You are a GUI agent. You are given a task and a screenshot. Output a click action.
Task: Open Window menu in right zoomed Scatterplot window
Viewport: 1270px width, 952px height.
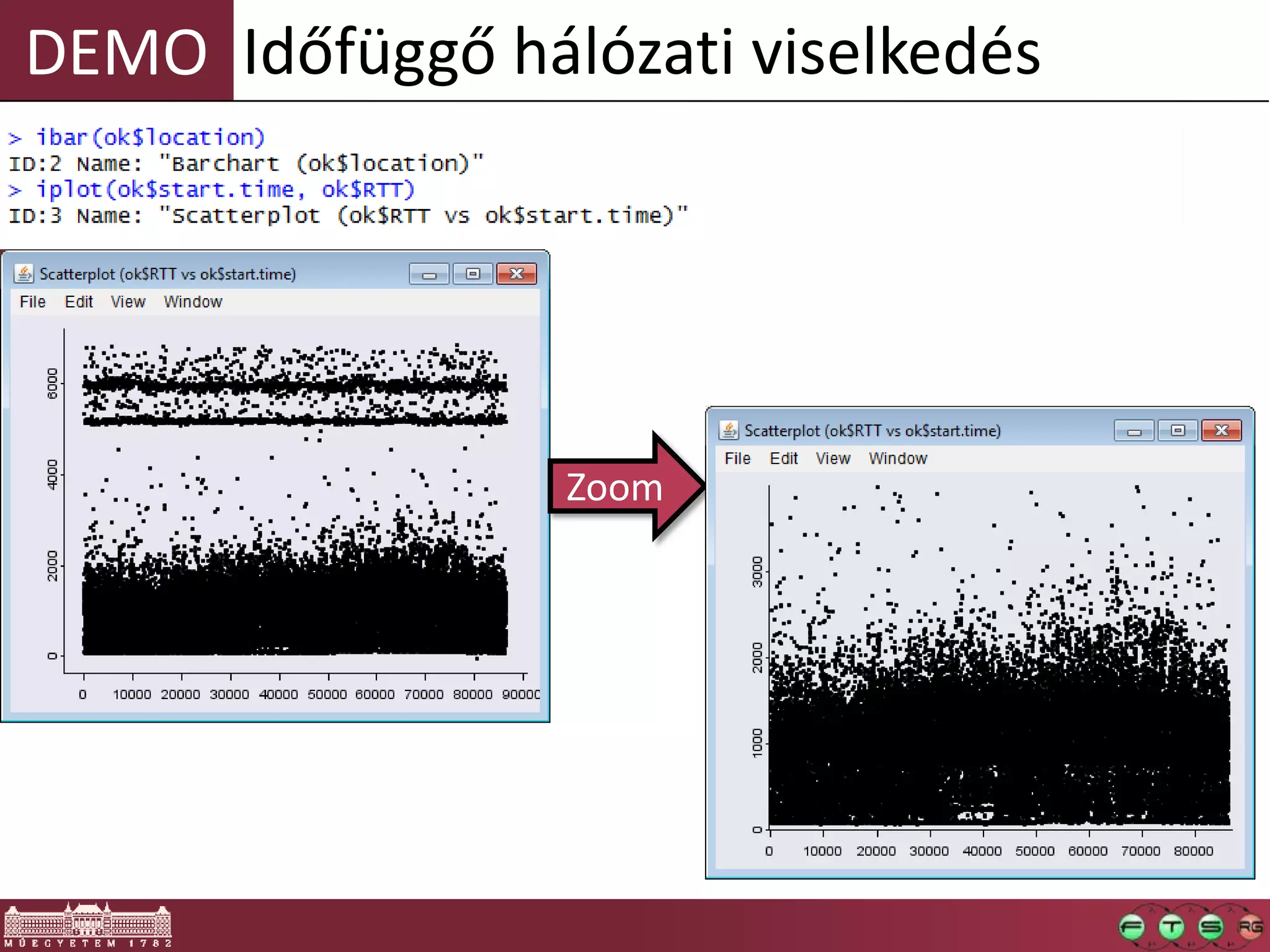(x=898, y=459)
